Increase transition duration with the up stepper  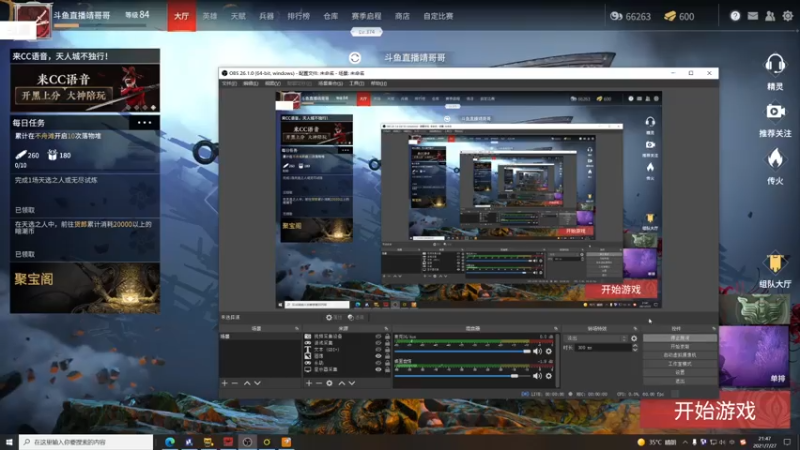635,345
